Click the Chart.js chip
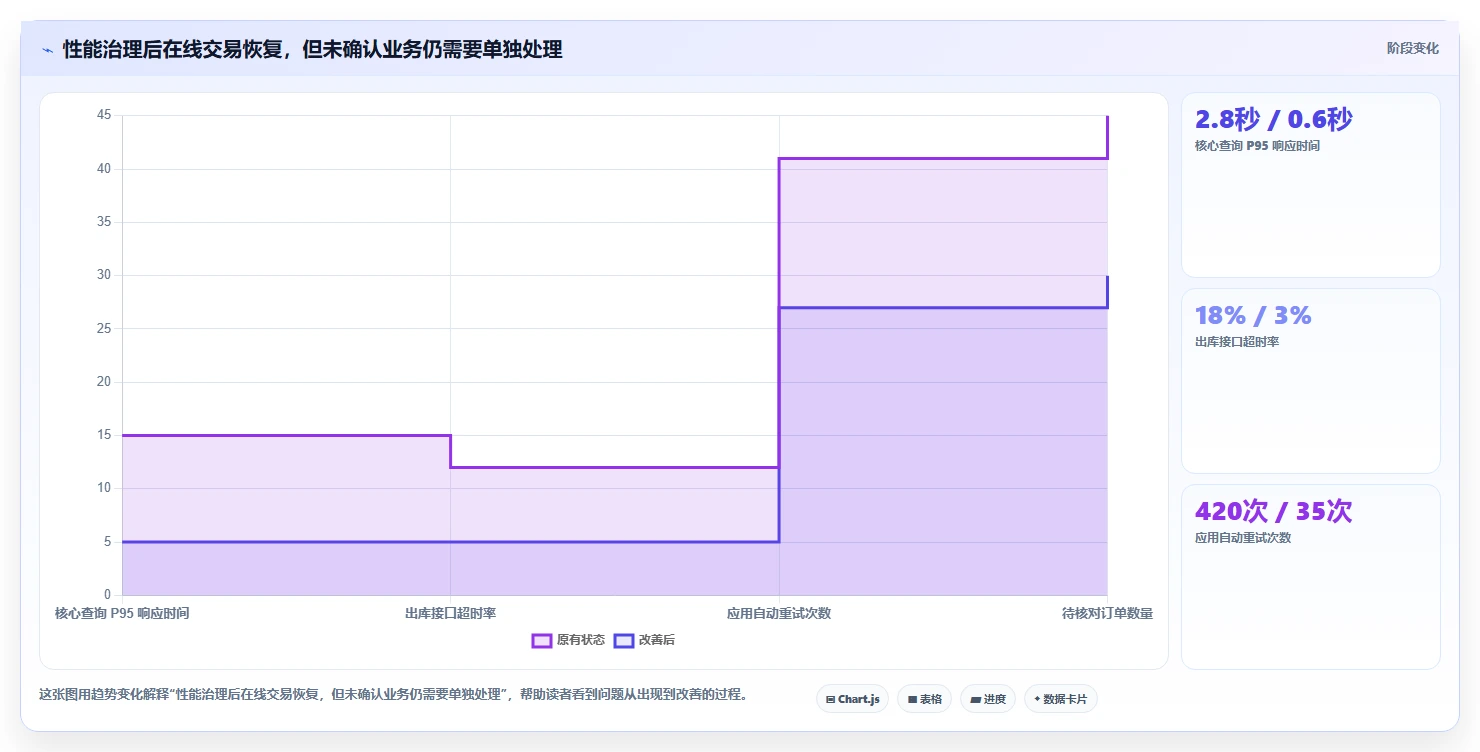The width and height of the screenshot is (1480, 752). 852,699
